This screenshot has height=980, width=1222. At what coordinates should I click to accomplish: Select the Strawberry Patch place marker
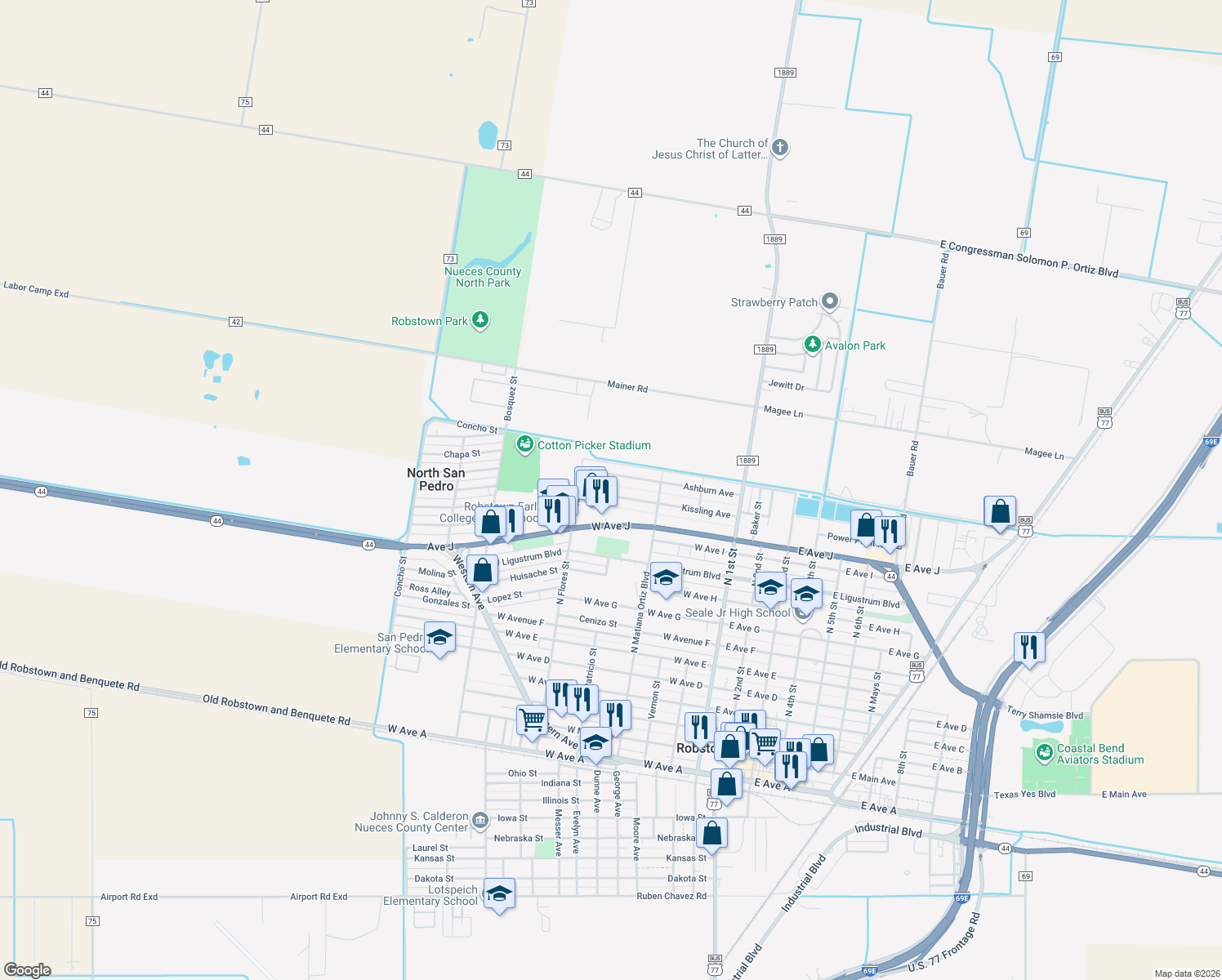point(830,301)
